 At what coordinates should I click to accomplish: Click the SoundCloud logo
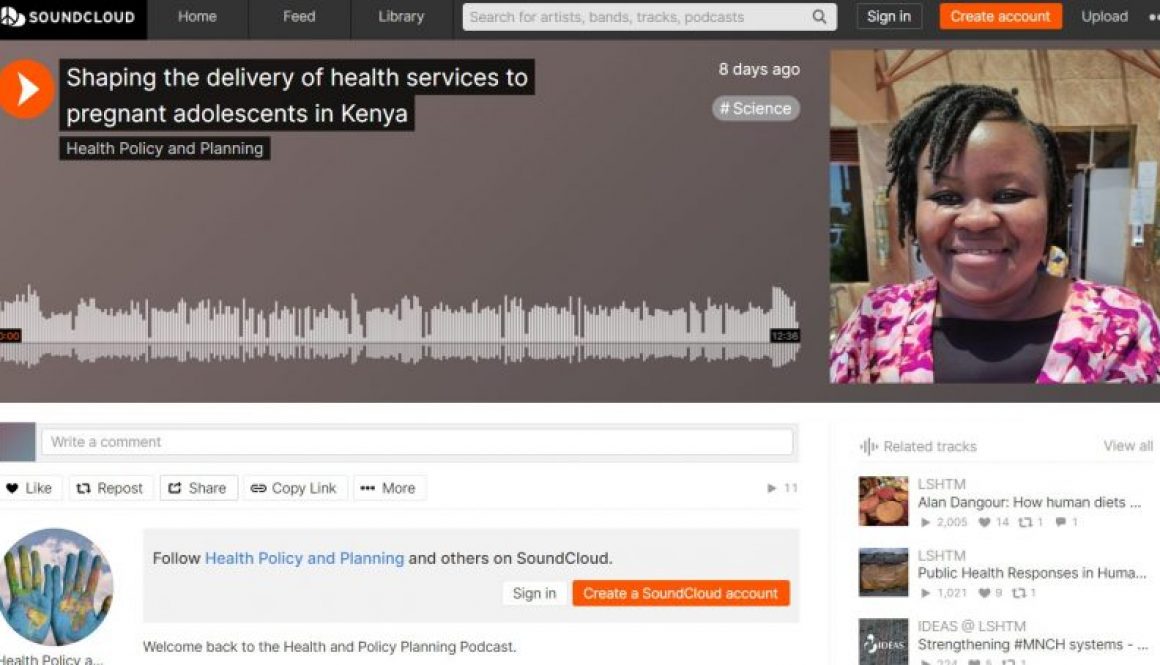point(69,17)
